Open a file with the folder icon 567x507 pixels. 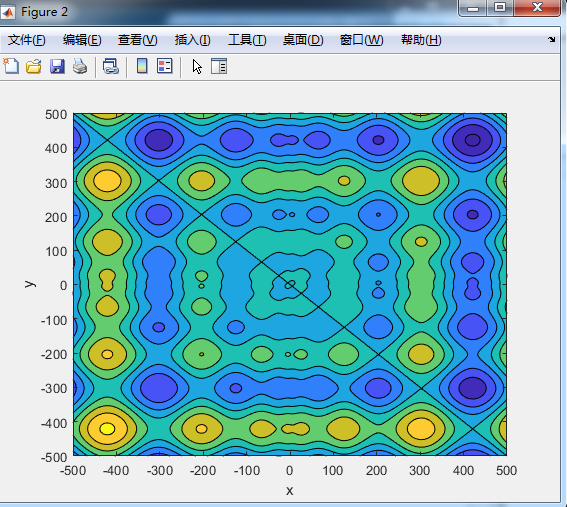34,67
